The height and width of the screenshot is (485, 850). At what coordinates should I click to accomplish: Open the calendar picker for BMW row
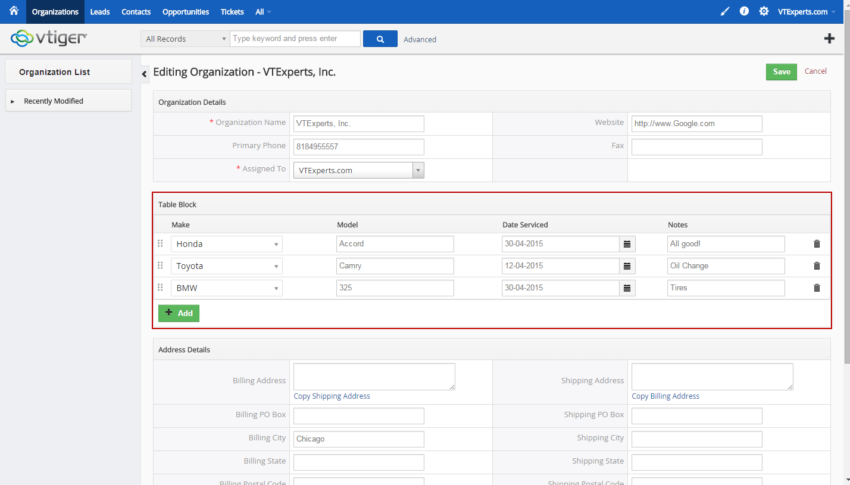pyautogui.click(x=627, y=288)
